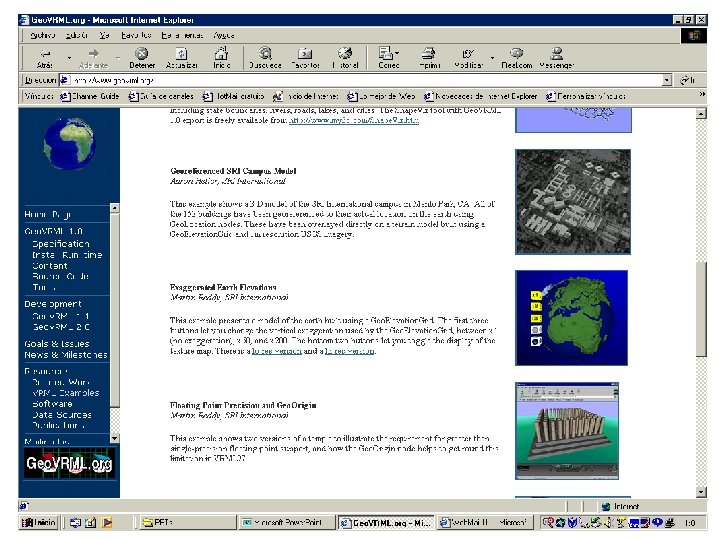The width and height of the screenshot is (720, 540).
Task: Click the main page scroll up arrow
Action: (x=701, y=113)
